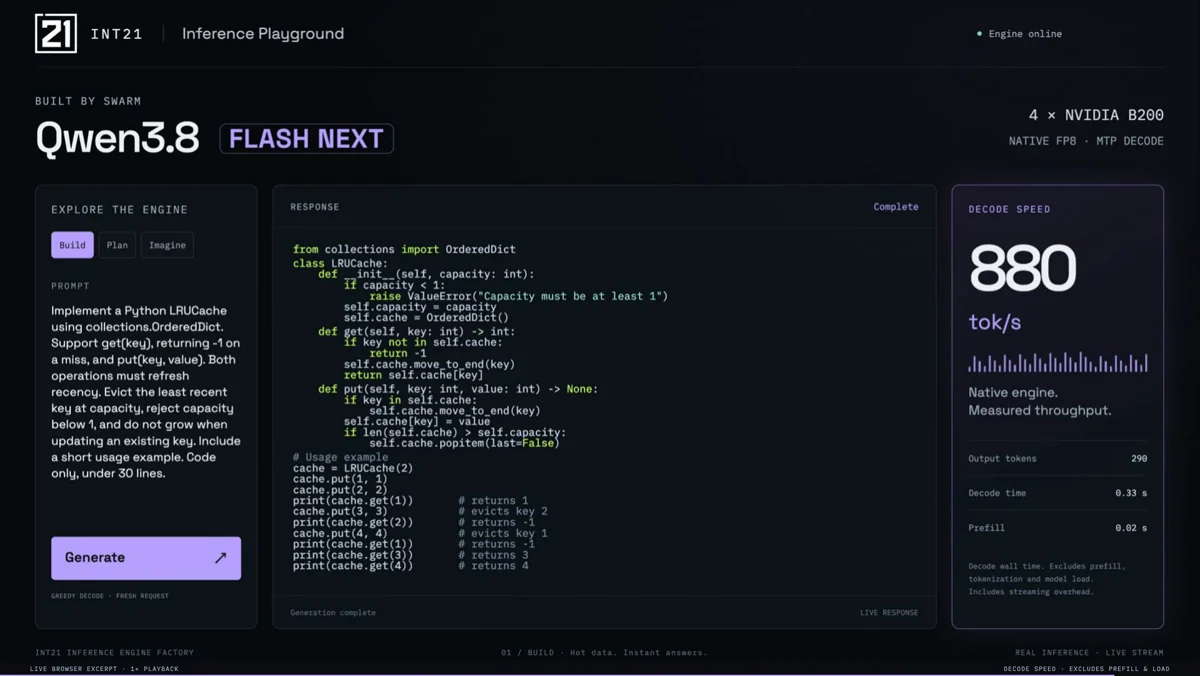Switch to the Imagine tab
Screen dimensions: 1200x676
(167, 245)
